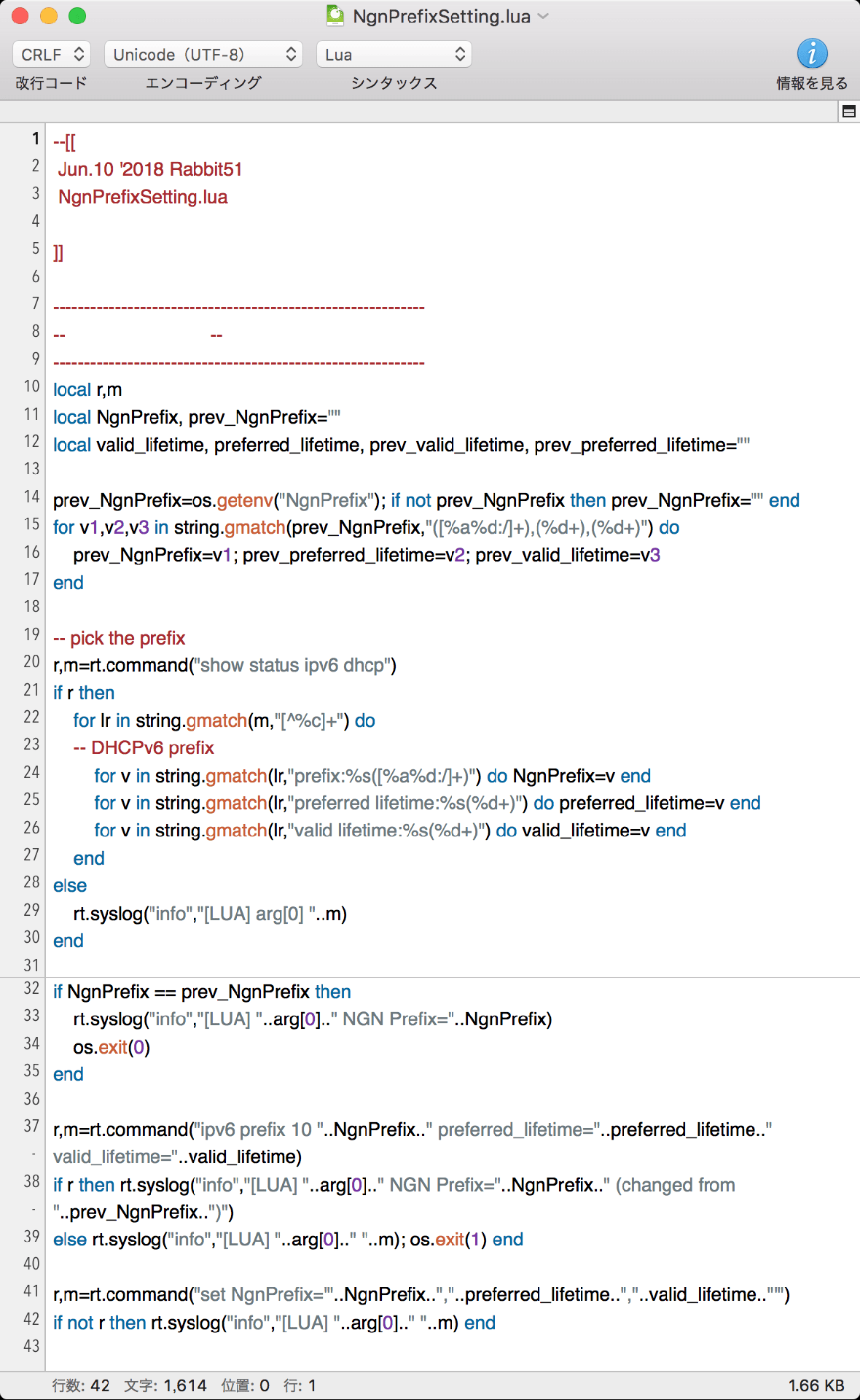Click '(changed from' text on line 38

[x=675, y=1185]
